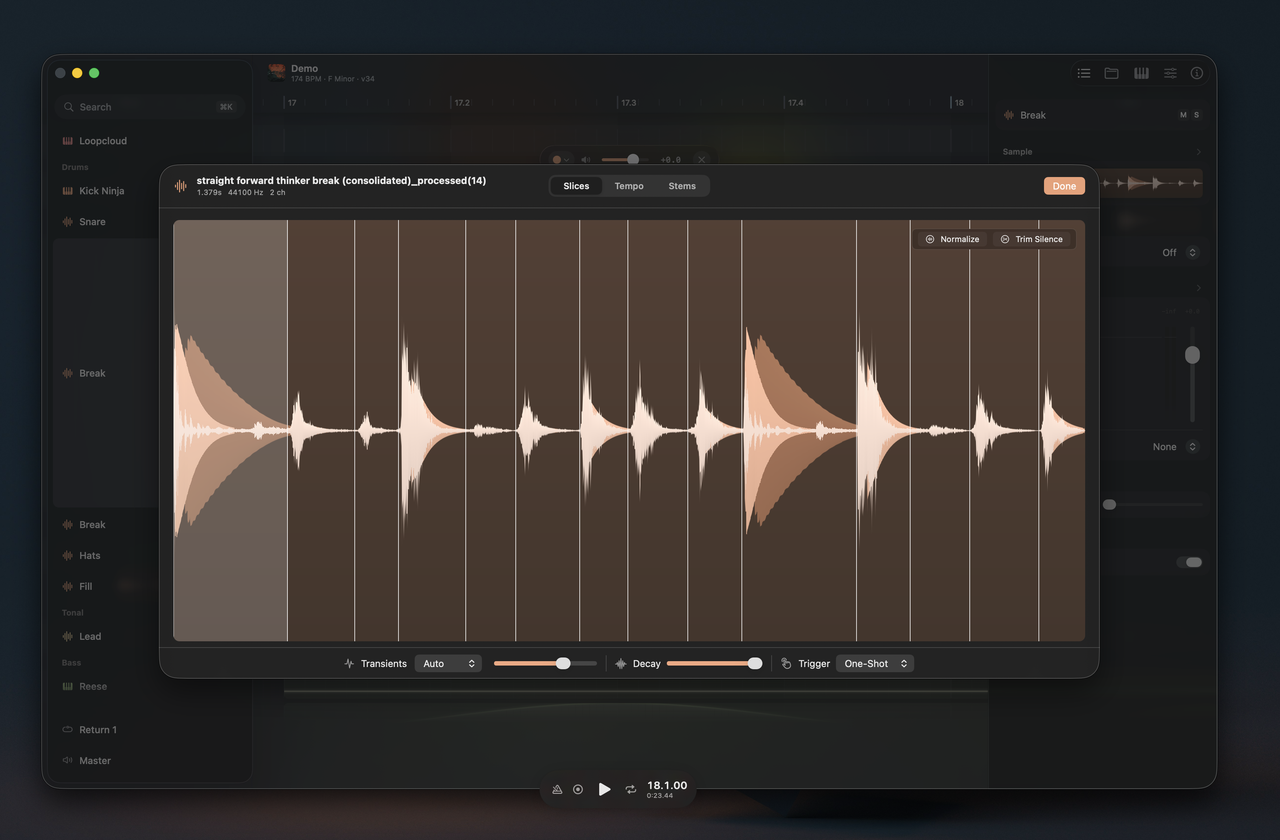Click the Normalize button
Screen dimensions: 1280x840
point(952,240)
